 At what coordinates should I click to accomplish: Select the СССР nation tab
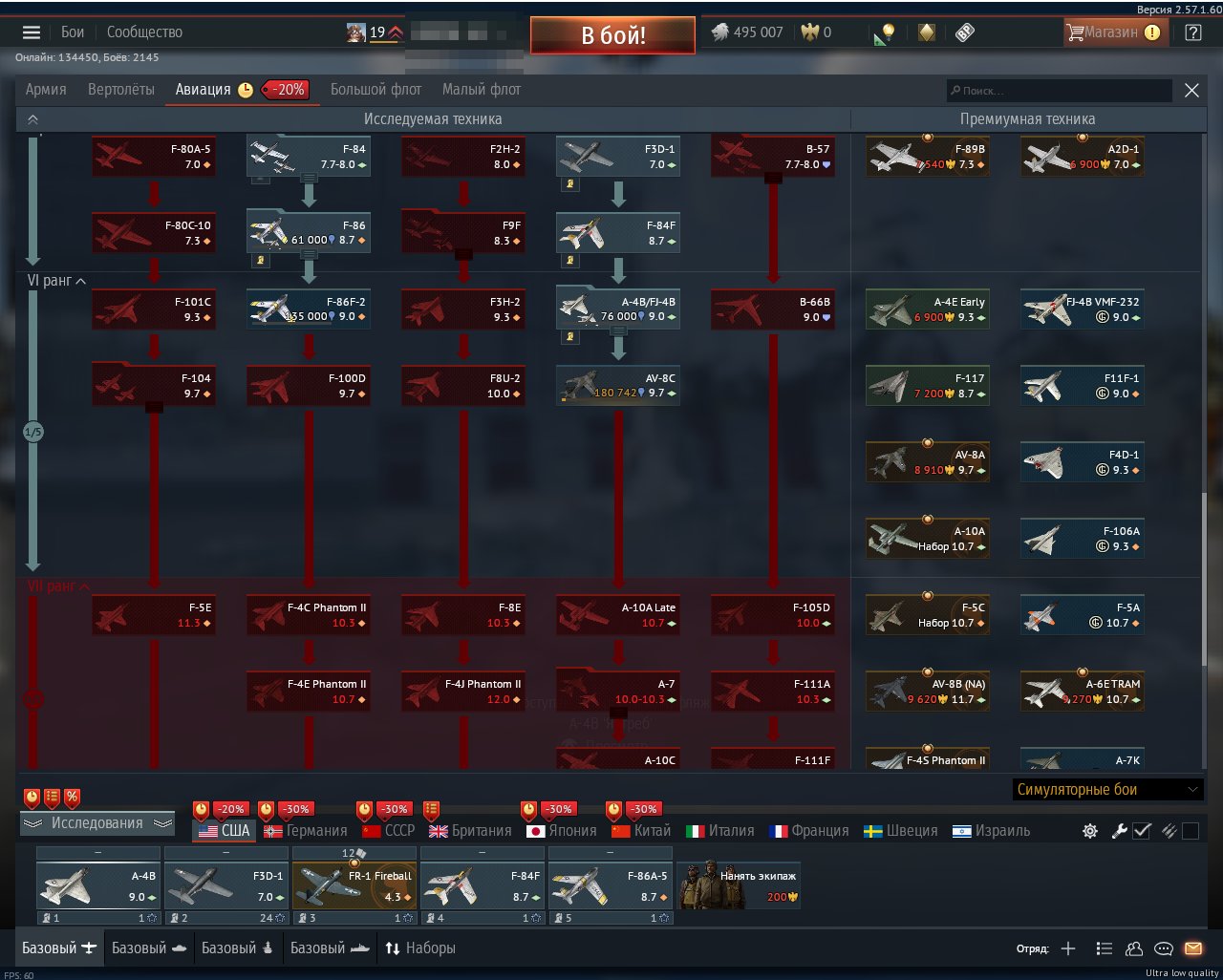(x=388, y=831)
